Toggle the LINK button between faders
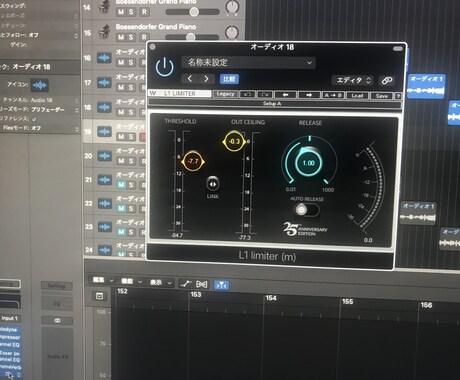The image size is (460, 380). (x=213, y=184)
